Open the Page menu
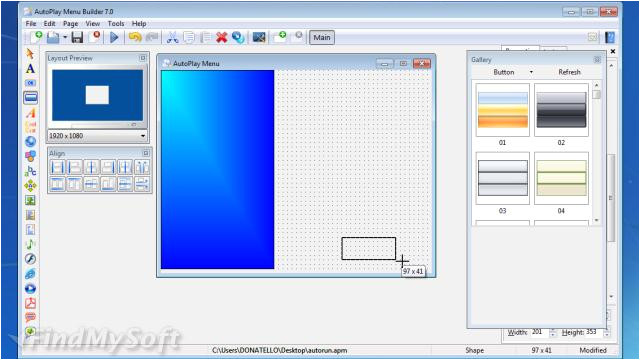Viewport: 640px width, 360px height. pyautogui.click(x=70, y=24)
